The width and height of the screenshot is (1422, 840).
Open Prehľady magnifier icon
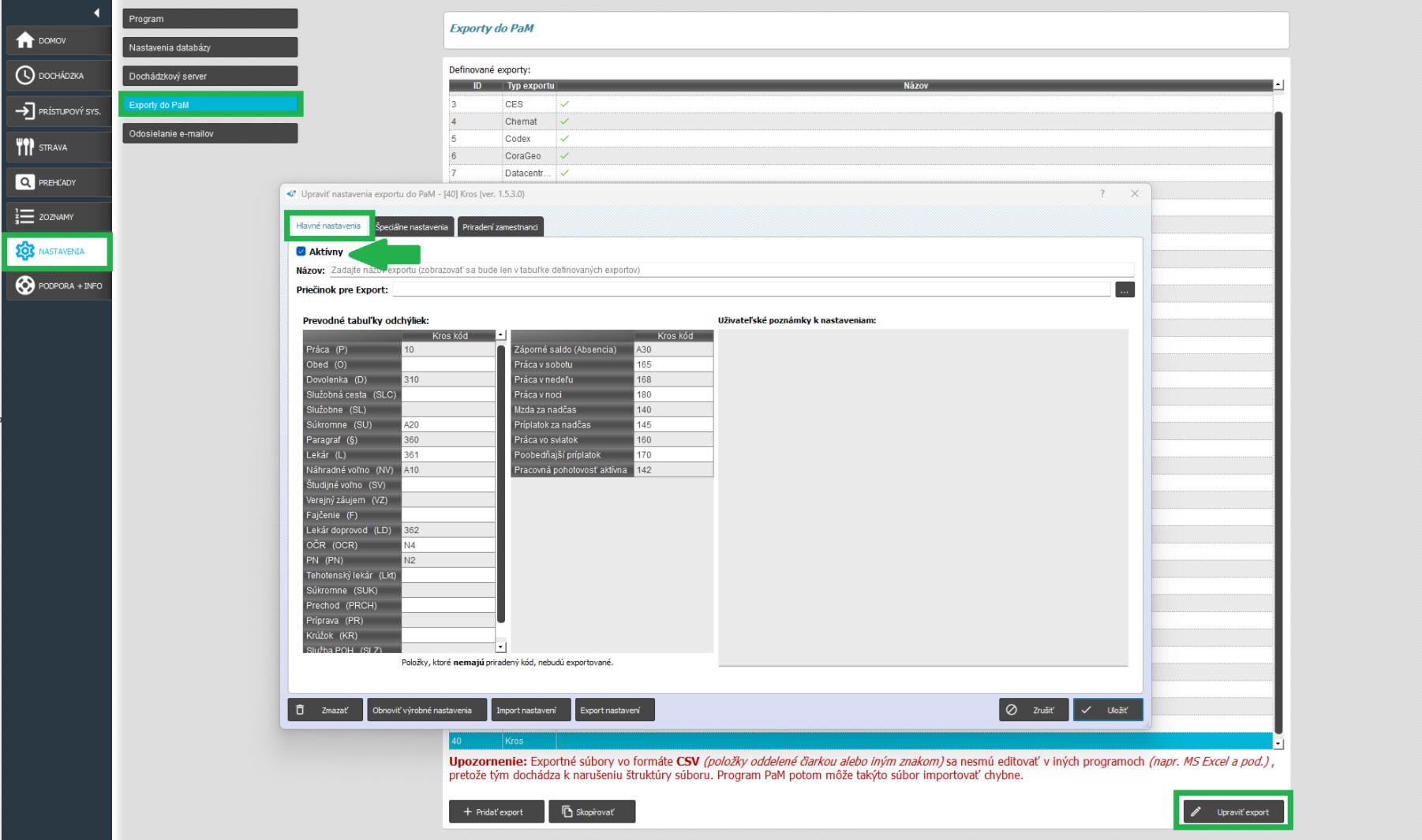pos(25,182)
